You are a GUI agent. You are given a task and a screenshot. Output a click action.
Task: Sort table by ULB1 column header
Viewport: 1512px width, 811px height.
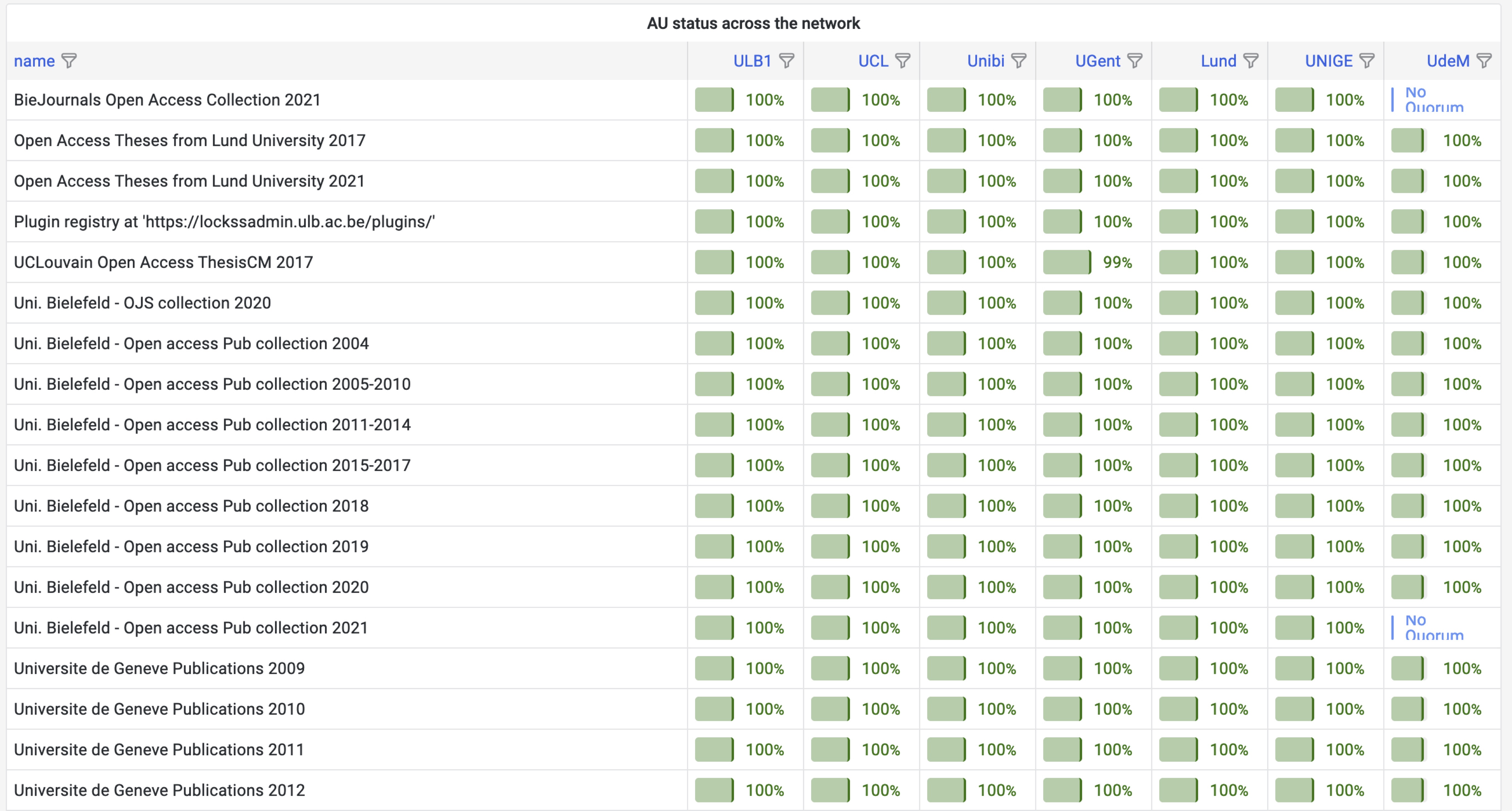click(752, 61)
